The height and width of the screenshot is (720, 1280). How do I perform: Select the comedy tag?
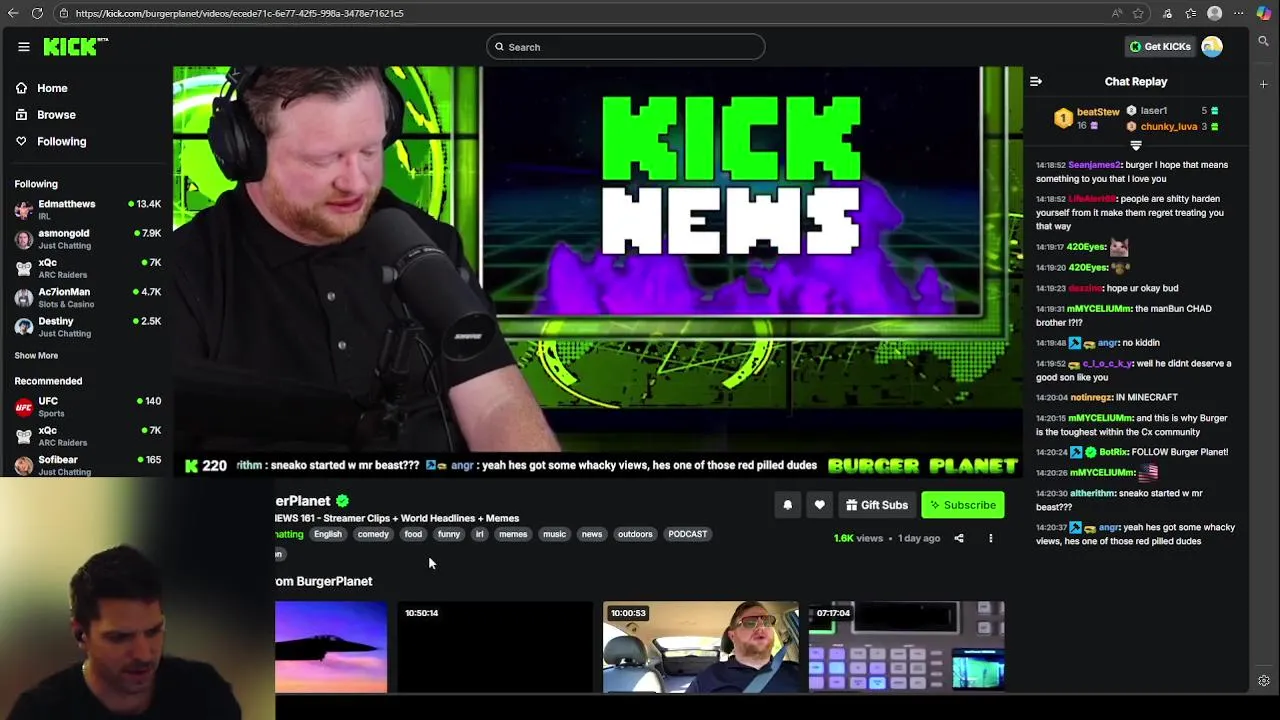coord(373,534)
